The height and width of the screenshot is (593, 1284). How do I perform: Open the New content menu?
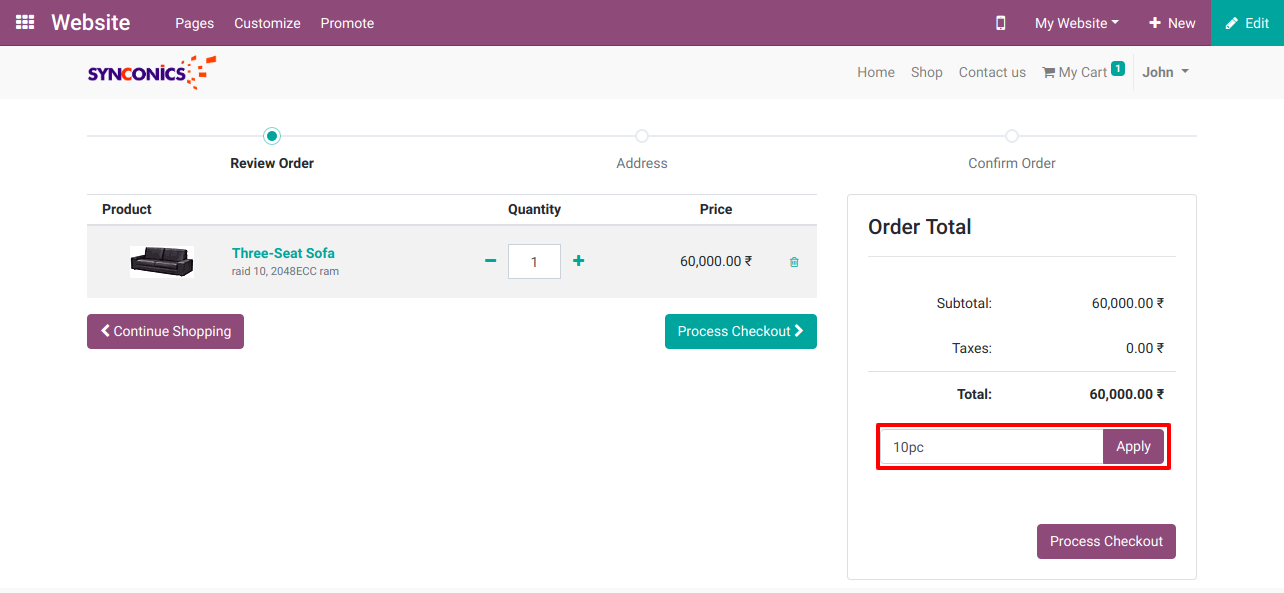tap(1172, 23)
